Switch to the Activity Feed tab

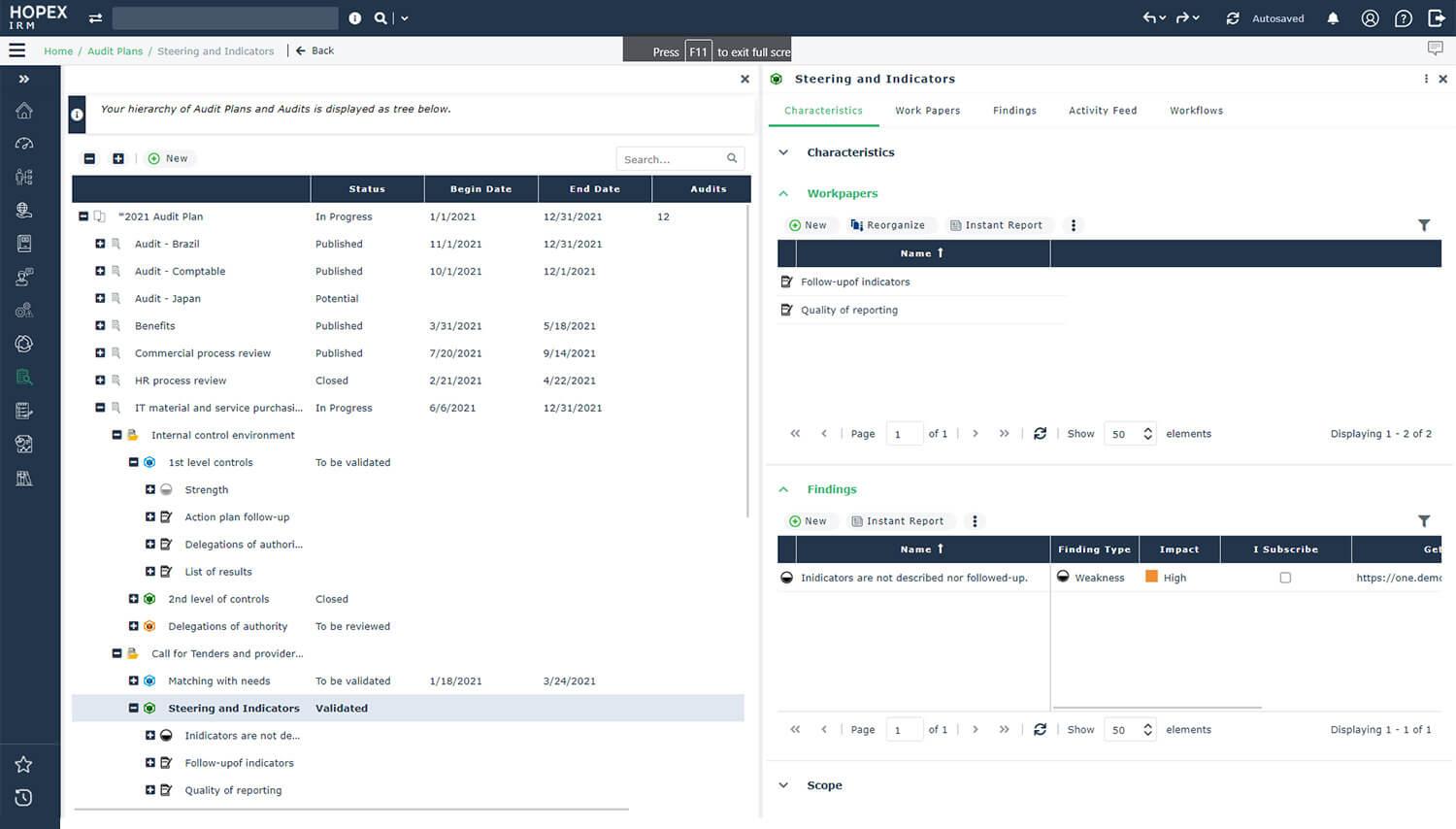[x=1103, y=111]
